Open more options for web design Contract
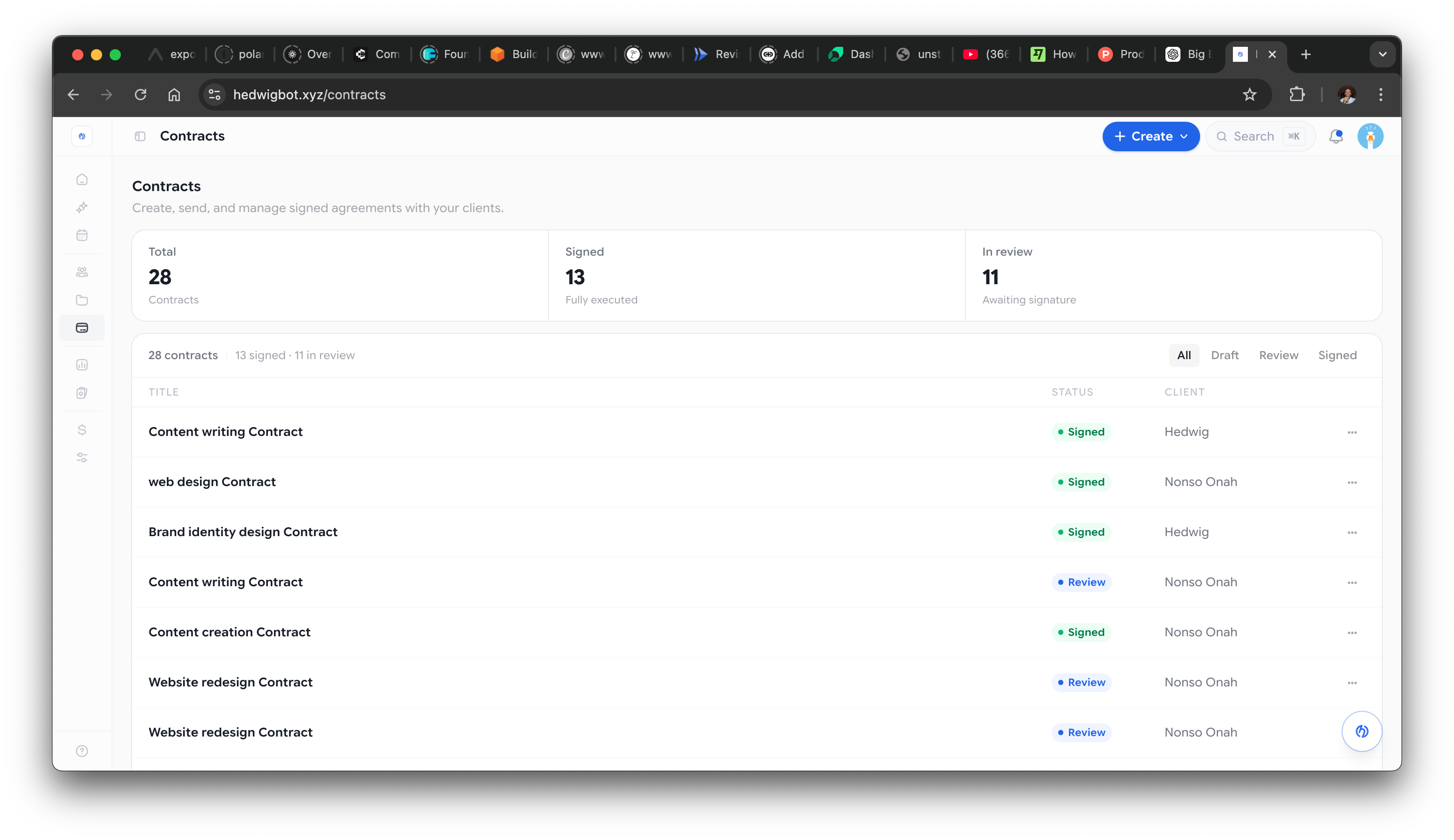 [1352, 482]
